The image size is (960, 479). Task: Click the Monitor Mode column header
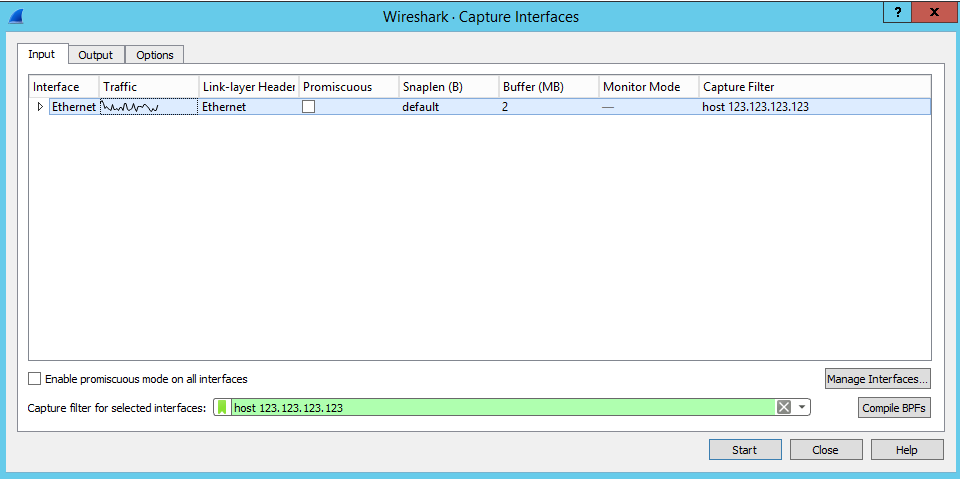tap(649, 86)
